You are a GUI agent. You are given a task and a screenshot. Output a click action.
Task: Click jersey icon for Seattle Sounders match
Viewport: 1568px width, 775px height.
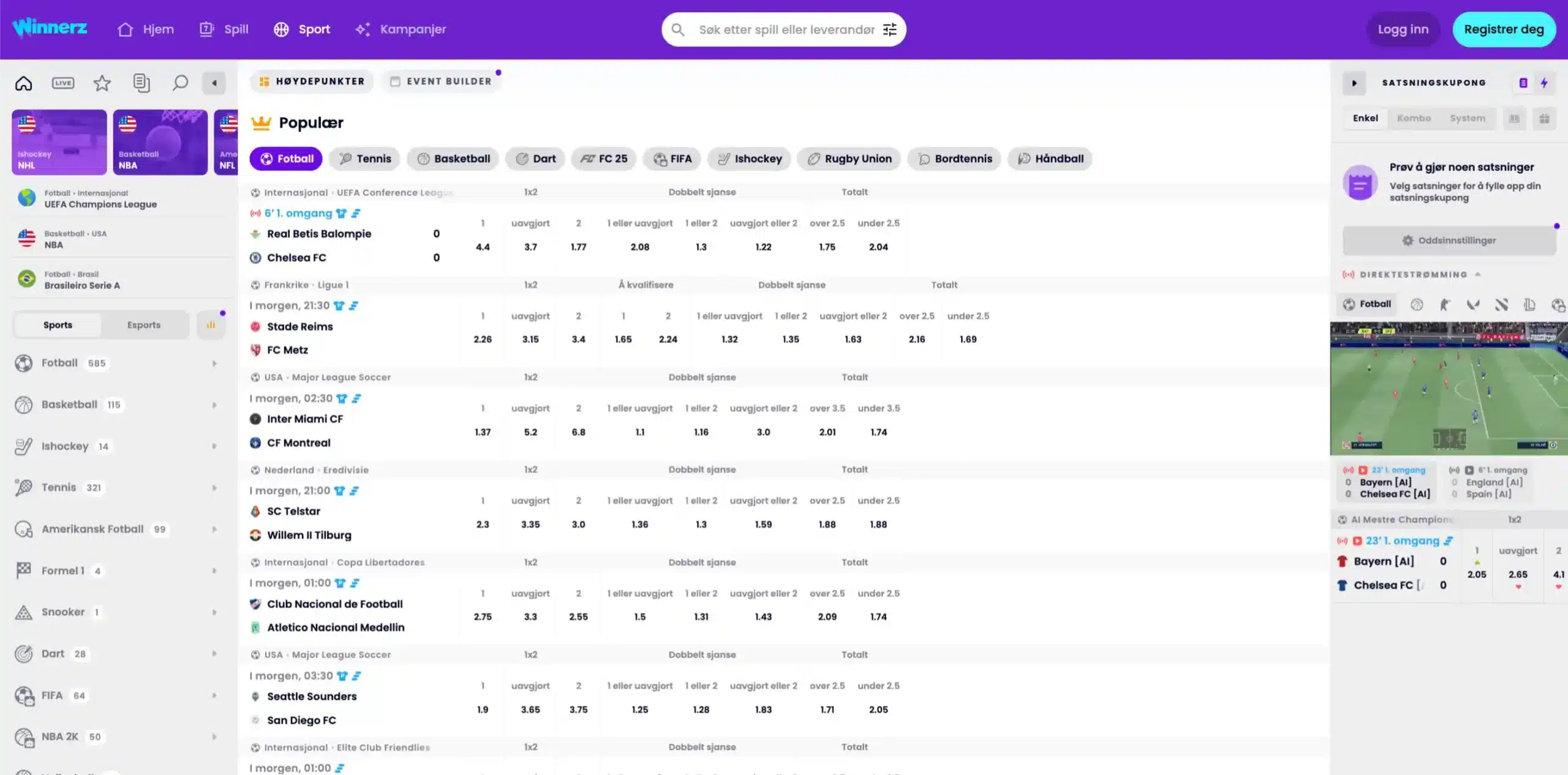point(342,676)
